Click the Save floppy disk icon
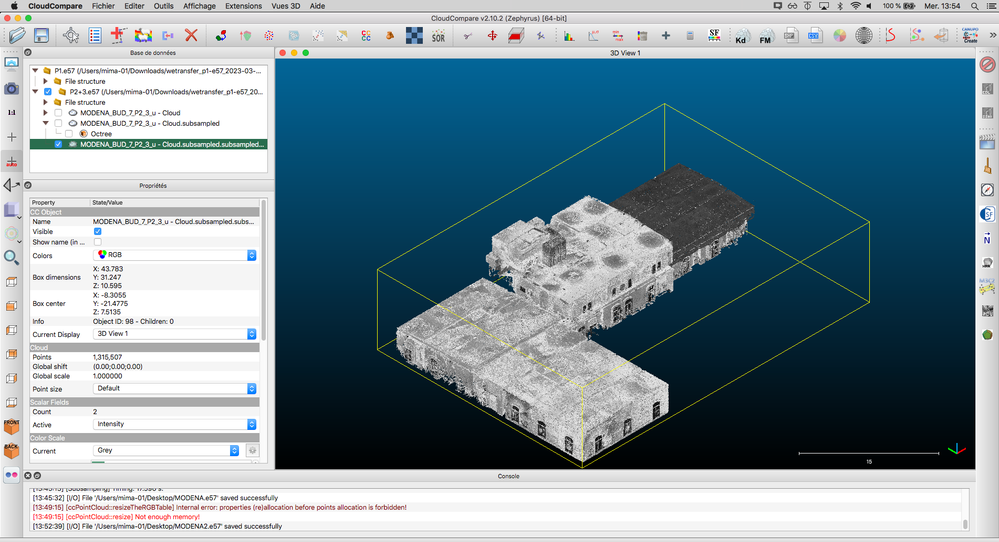Screen dimensions: 999x542 [43, 36]
